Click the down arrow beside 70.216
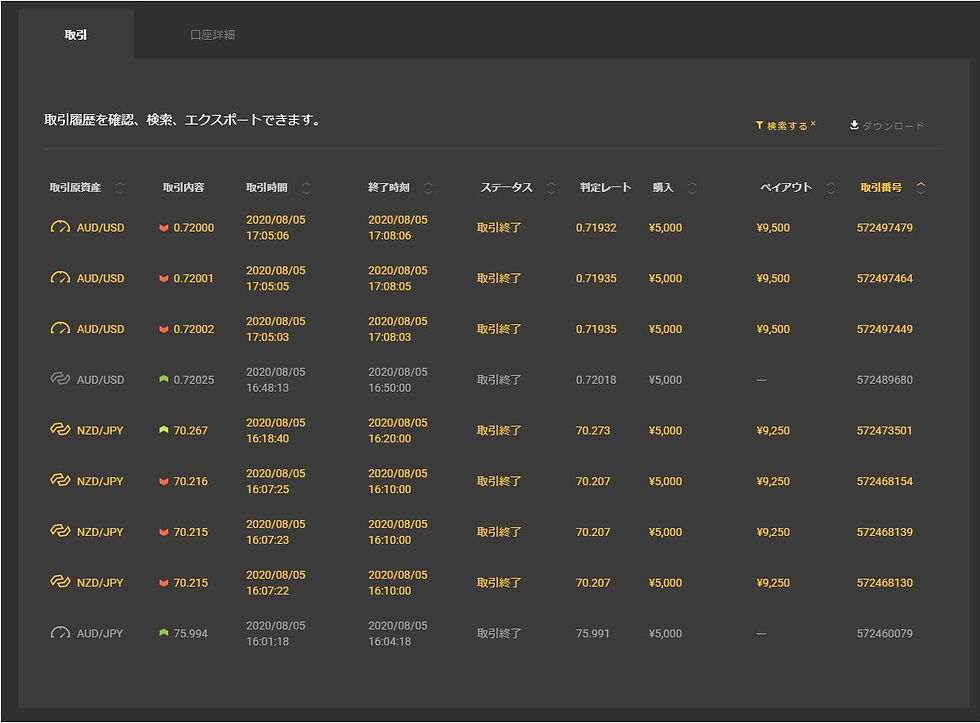The height and width of the screenshot is (723, 980). 164,481
